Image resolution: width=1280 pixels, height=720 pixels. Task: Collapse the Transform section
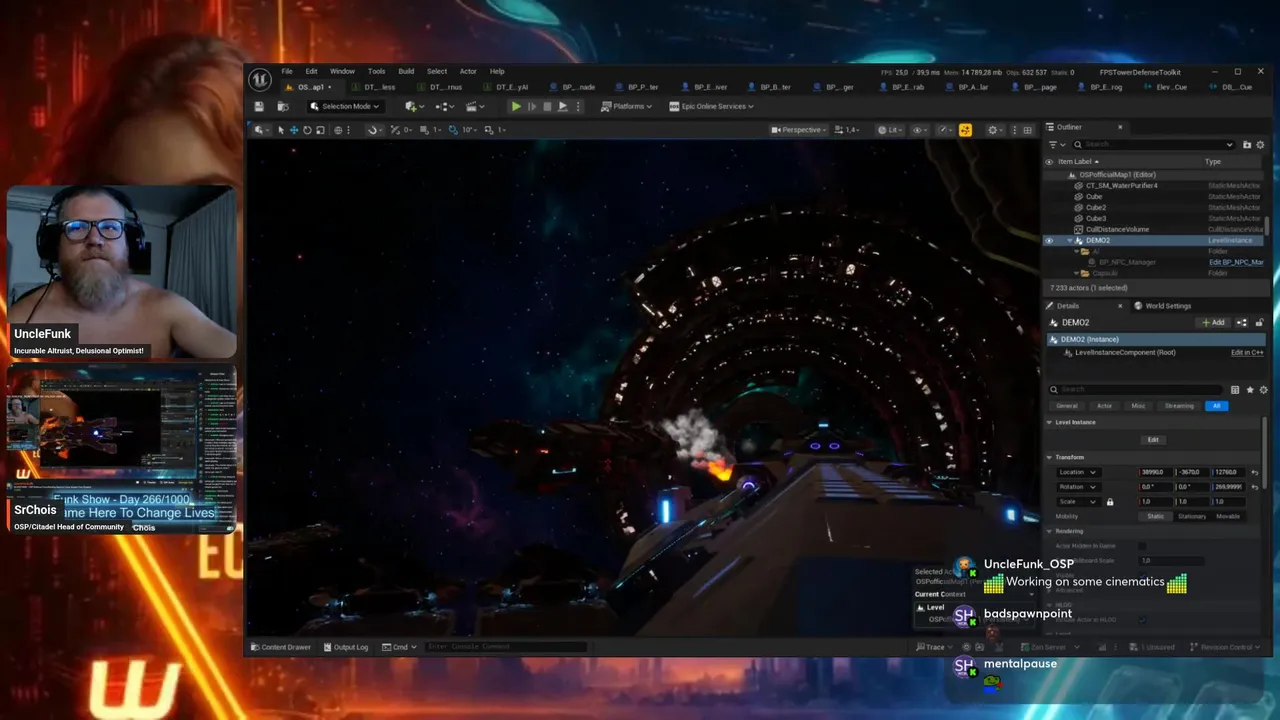click(1049, 457)
